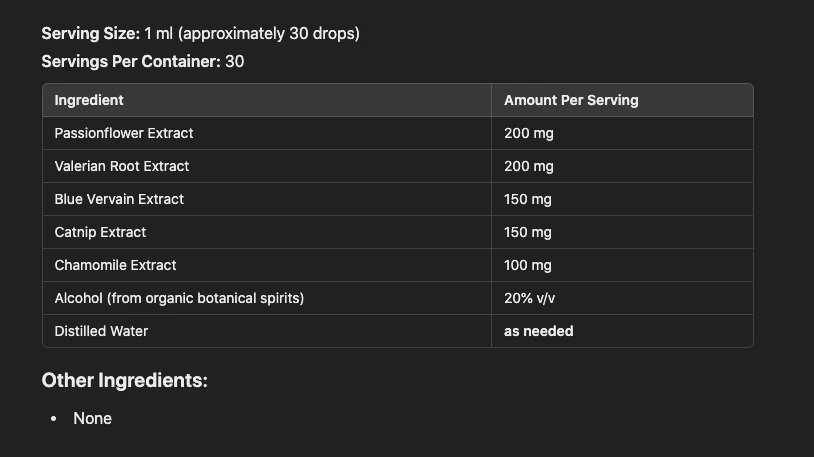This screenshot has width=814, height=457.
Task: Click the Other Ingredients heading
Action: click(125, 381)
